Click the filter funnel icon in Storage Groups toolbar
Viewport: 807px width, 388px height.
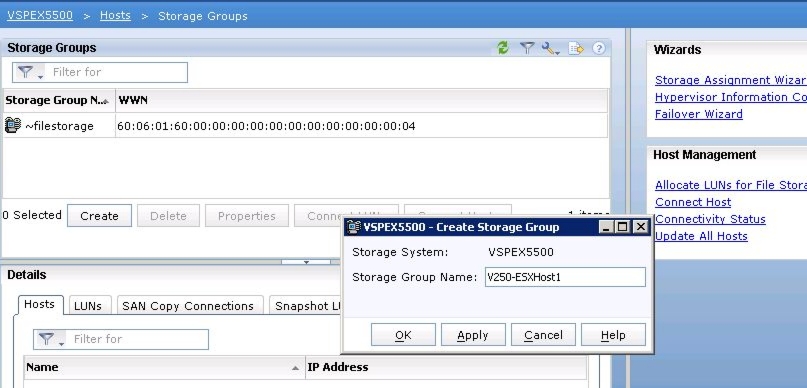[x=527, y=48]
